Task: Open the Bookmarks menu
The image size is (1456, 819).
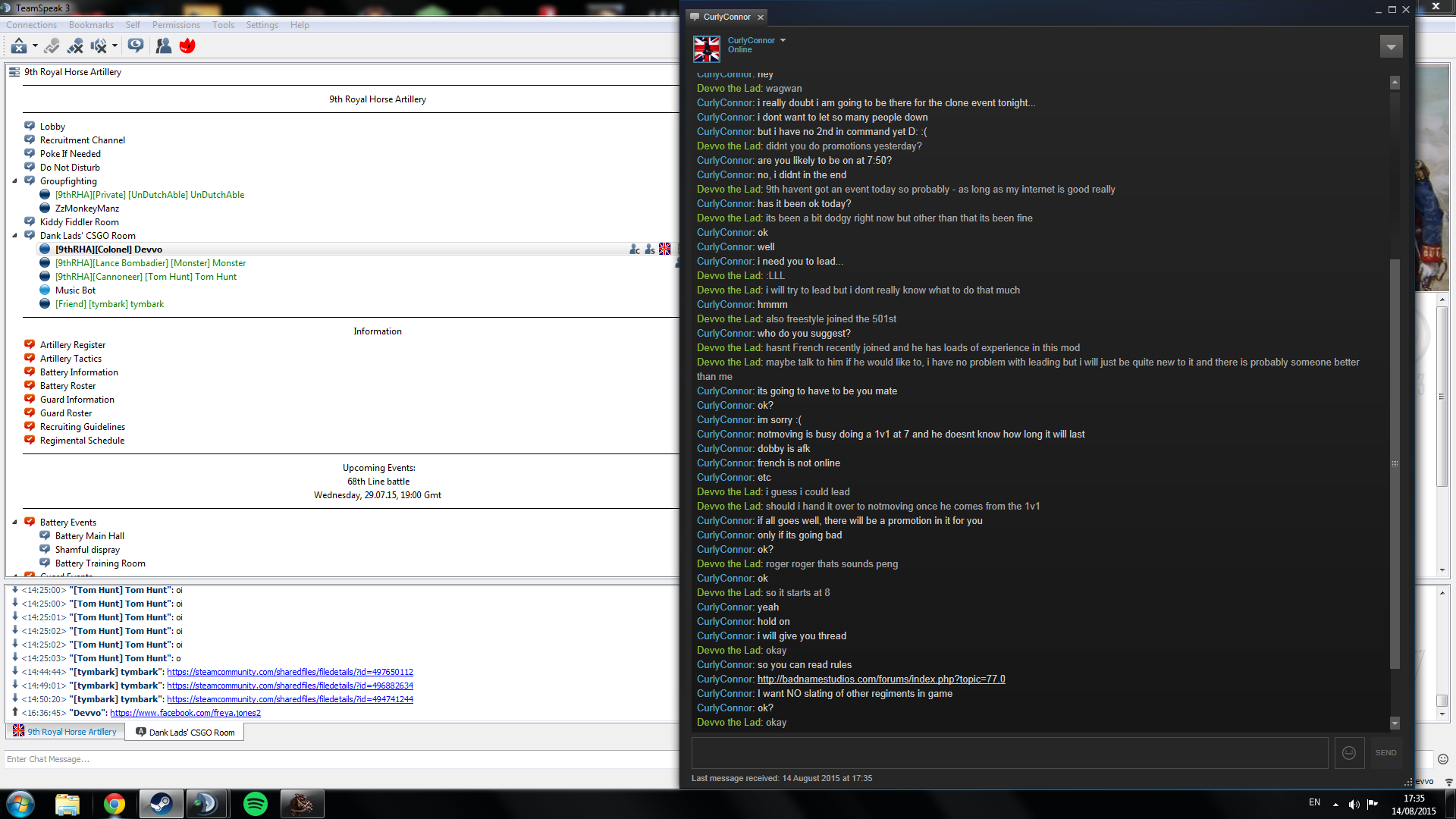Action: [x=91, y=25]
